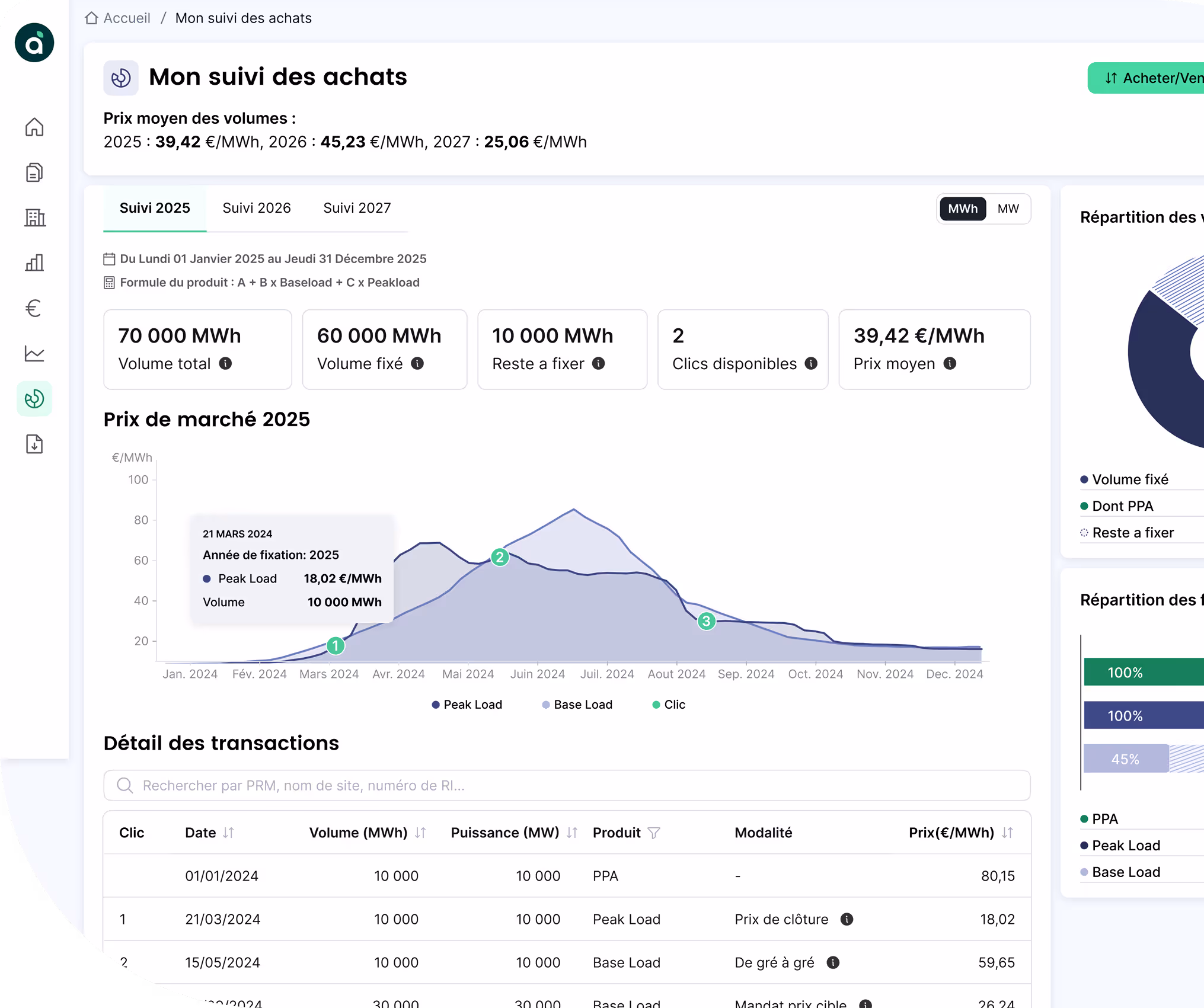This screenshot has height=1008, width=1204.
Task: Click the line graph sidebar icon
Action: coord(34,354)
